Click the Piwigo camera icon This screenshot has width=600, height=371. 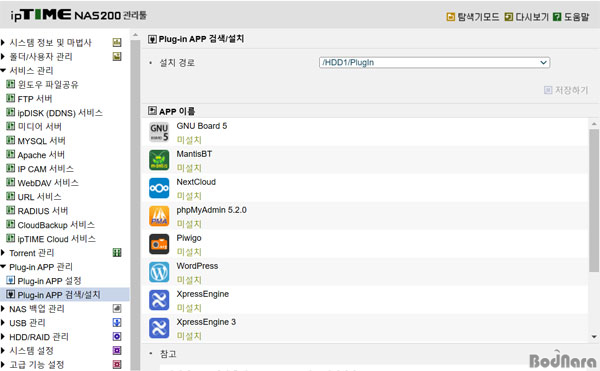159,244
